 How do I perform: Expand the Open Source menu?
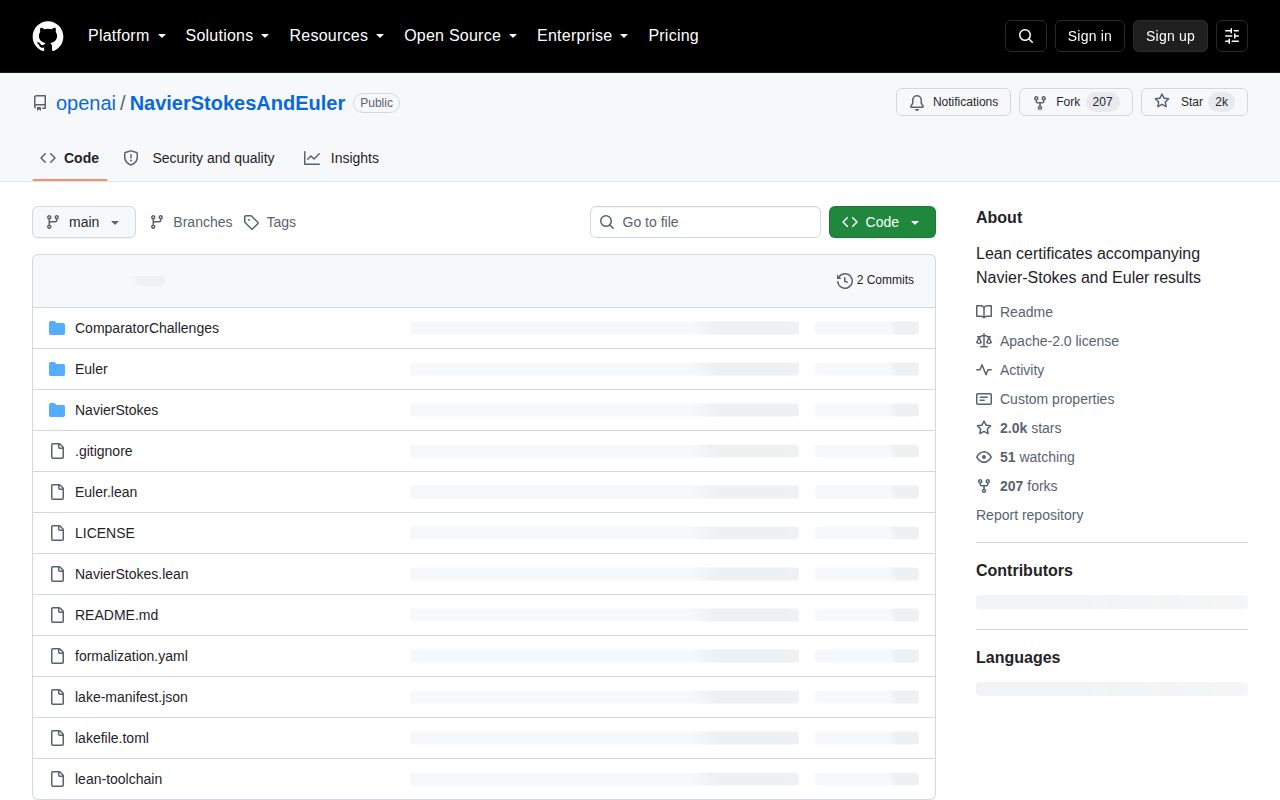(x=461, y=36)
